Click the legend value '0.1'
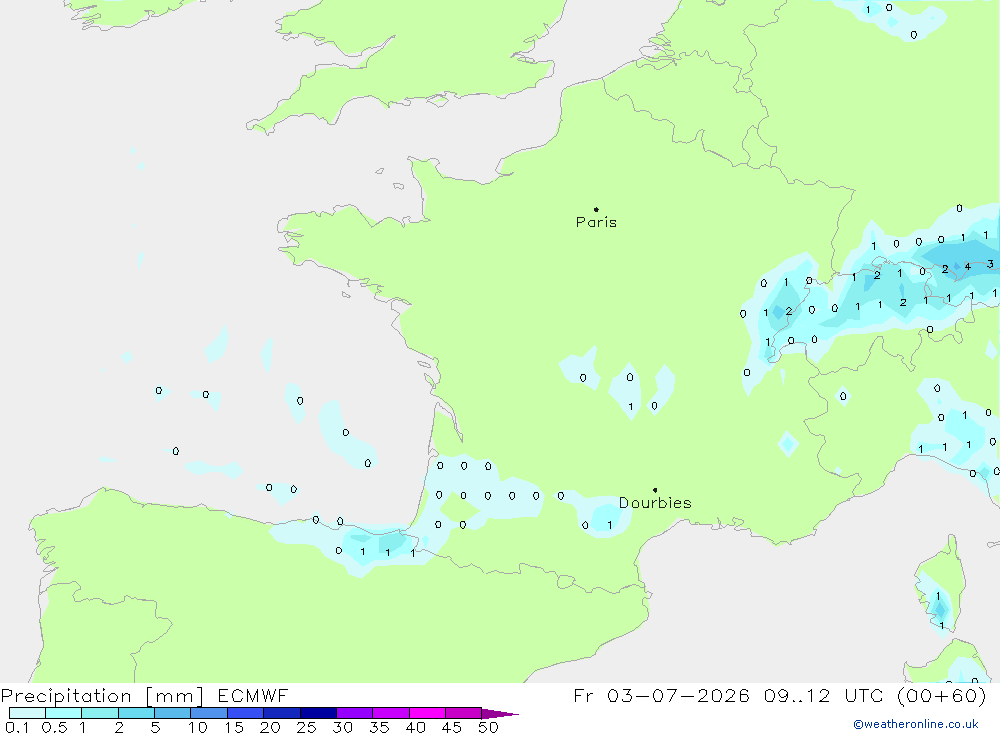The width and height of the screenshot is (1000, 733). point(17,727)
